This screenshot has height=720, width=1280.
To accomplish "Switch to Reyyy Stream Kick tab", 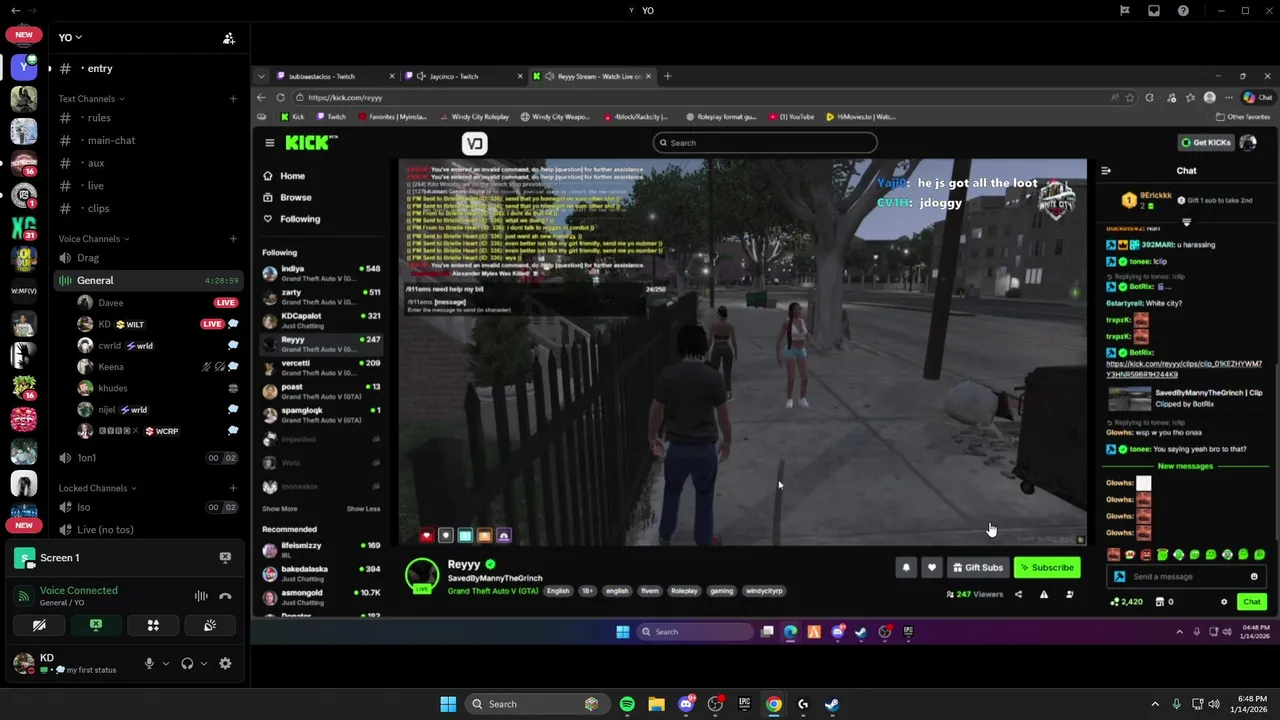I will [593, 76].
